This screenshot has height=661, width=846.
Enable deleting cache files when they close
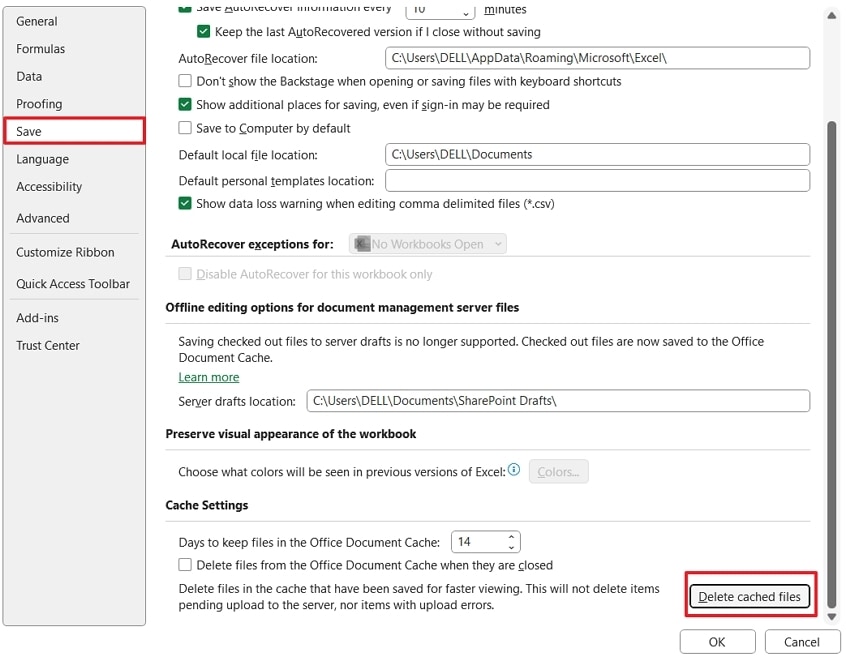coord(185,565)
